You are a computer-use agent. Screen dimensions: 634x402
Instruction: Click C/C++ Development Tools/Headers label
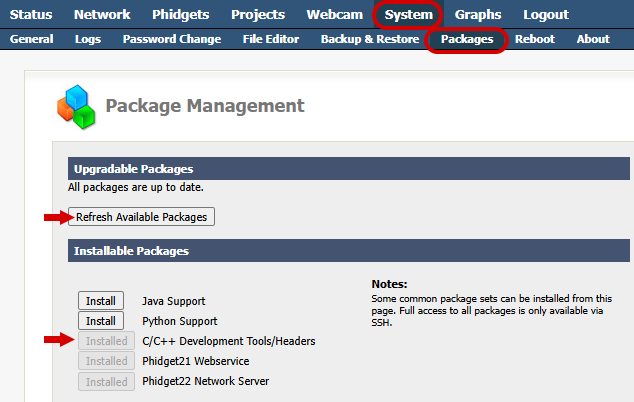[x=228, y=341]
